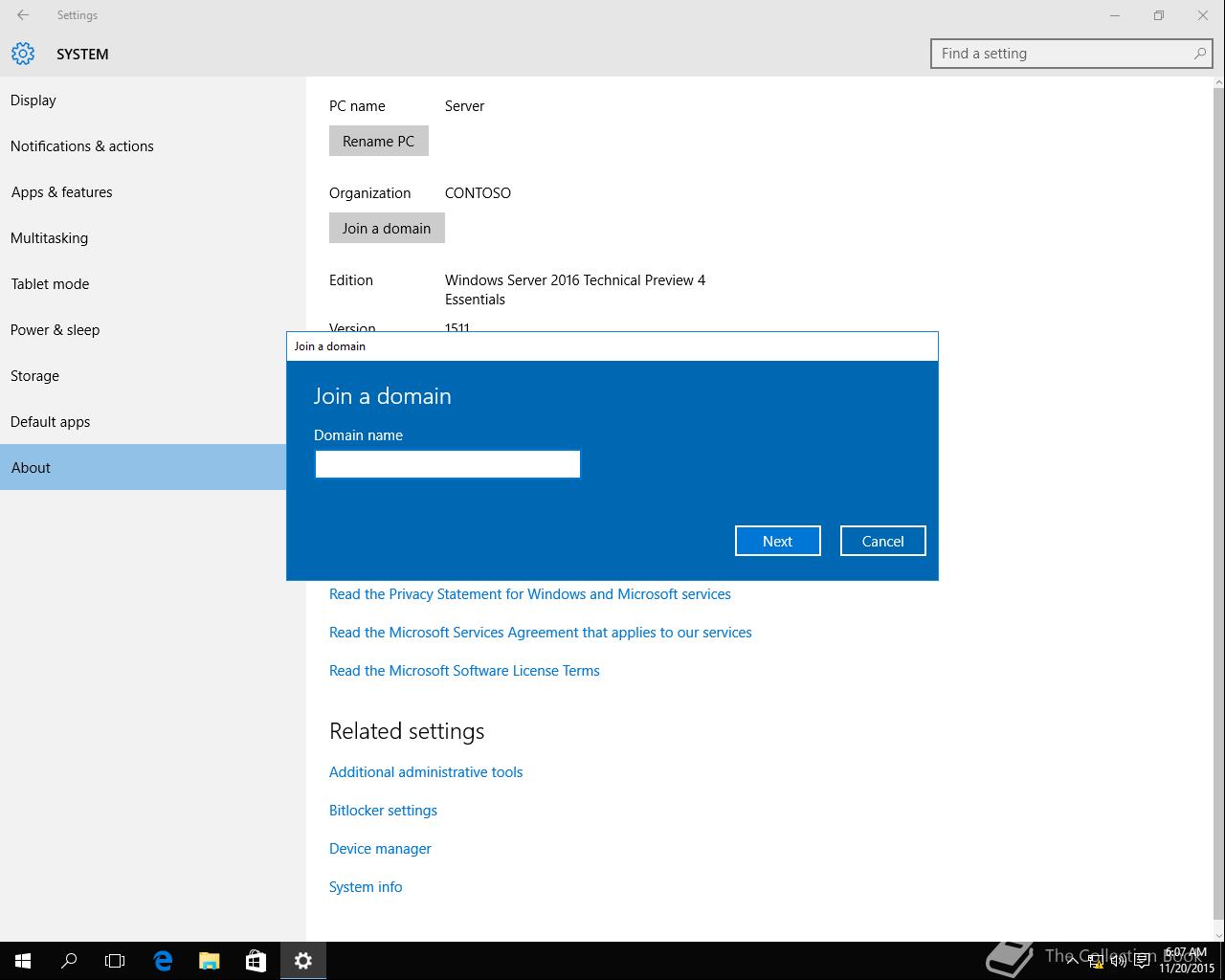
Task: Click the search magnifier in Find a setting
Action: point(1199,54)
